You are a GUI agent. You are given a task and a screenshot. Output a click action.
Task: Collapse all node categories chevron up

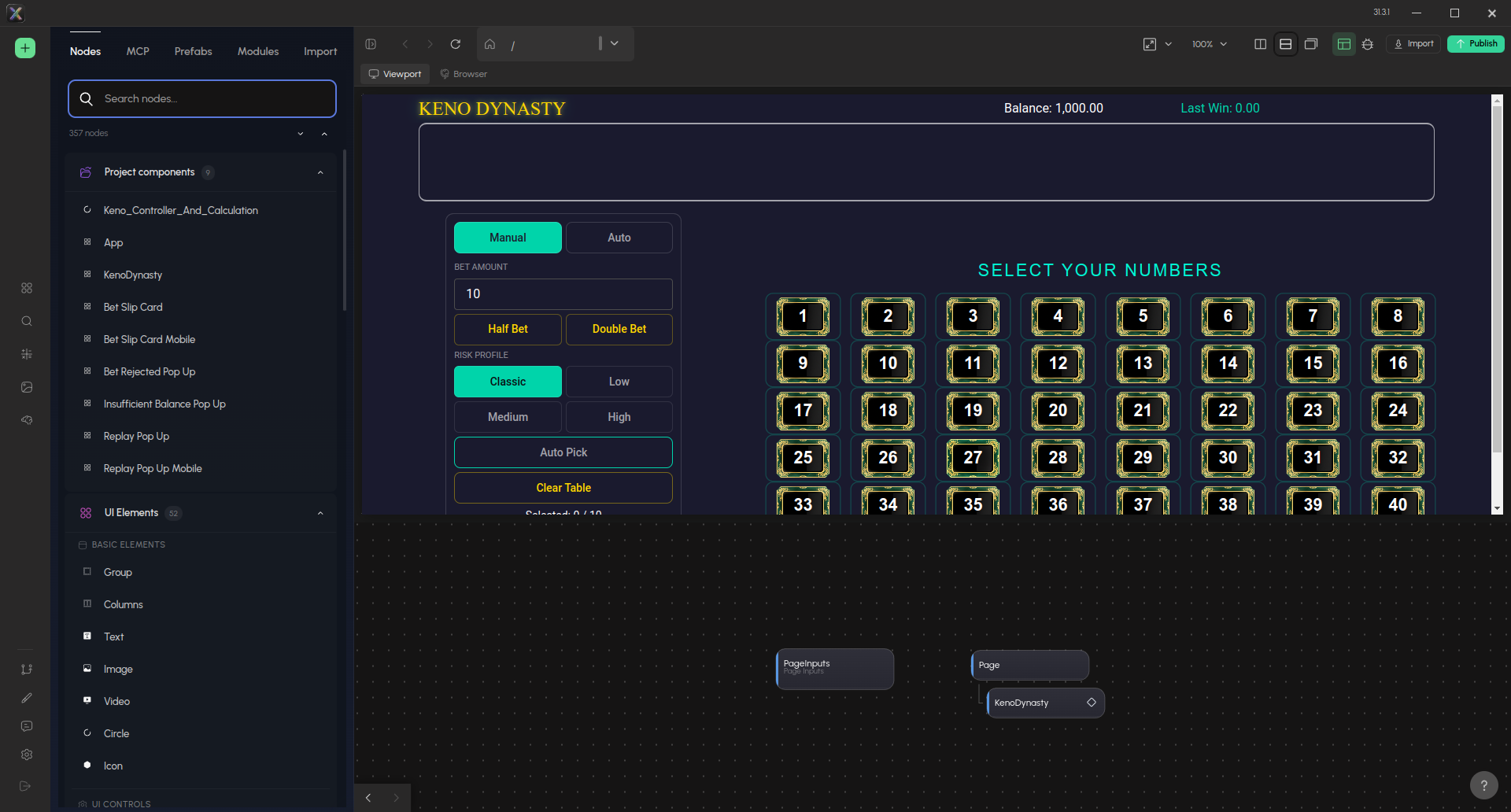tap(324, 134)
